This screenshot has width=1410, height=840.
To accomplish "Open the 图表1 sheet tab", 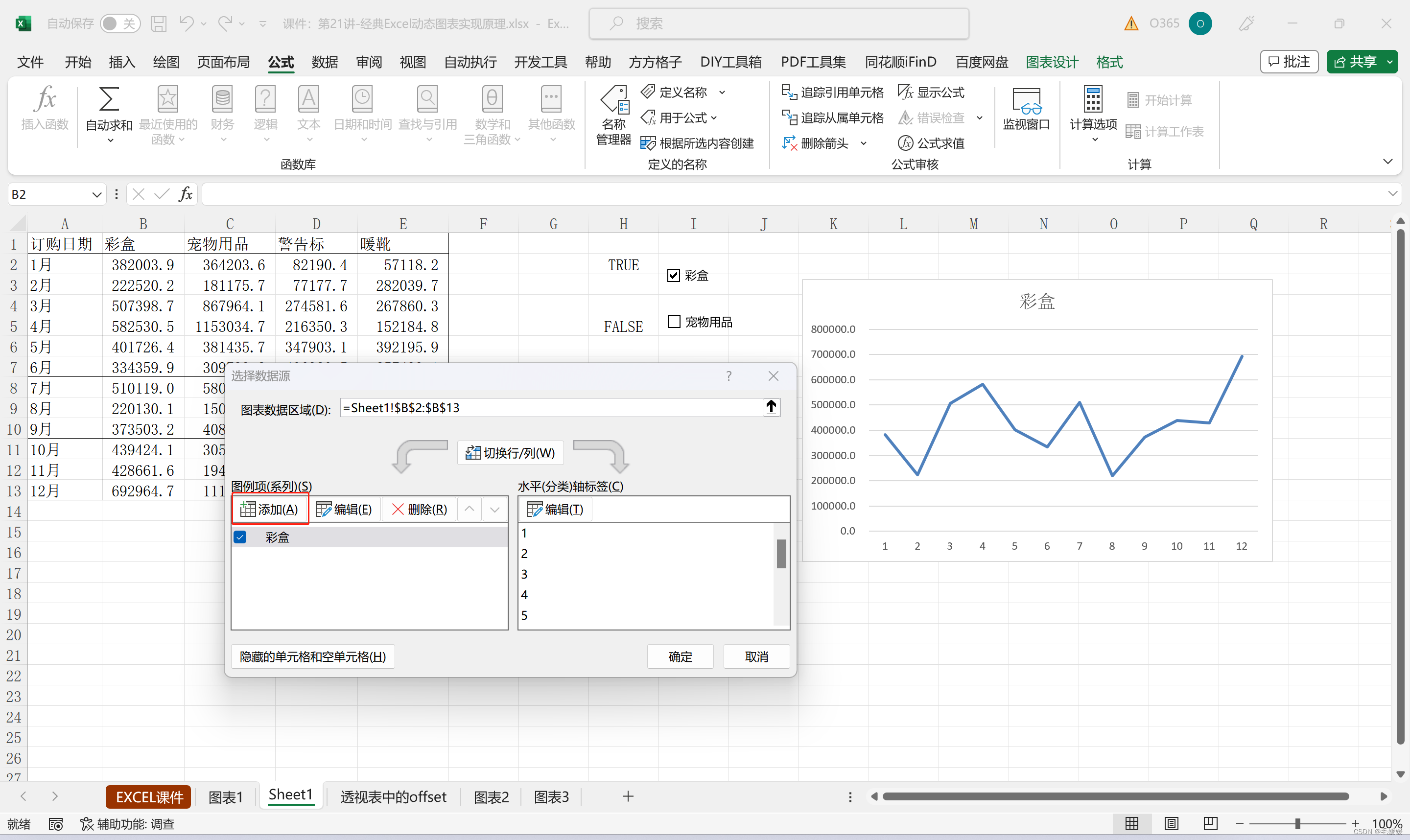I will coord(225,797).
